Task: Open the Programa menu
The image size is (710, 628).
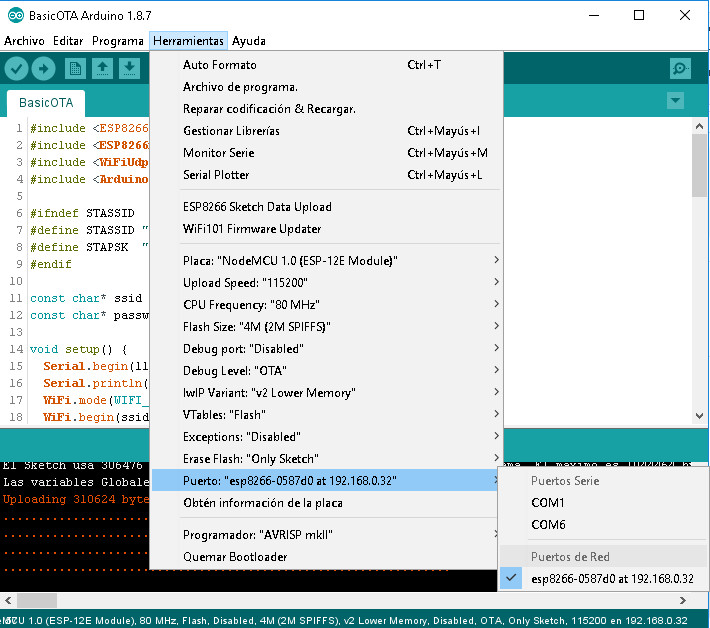Action: coord(118,41)
